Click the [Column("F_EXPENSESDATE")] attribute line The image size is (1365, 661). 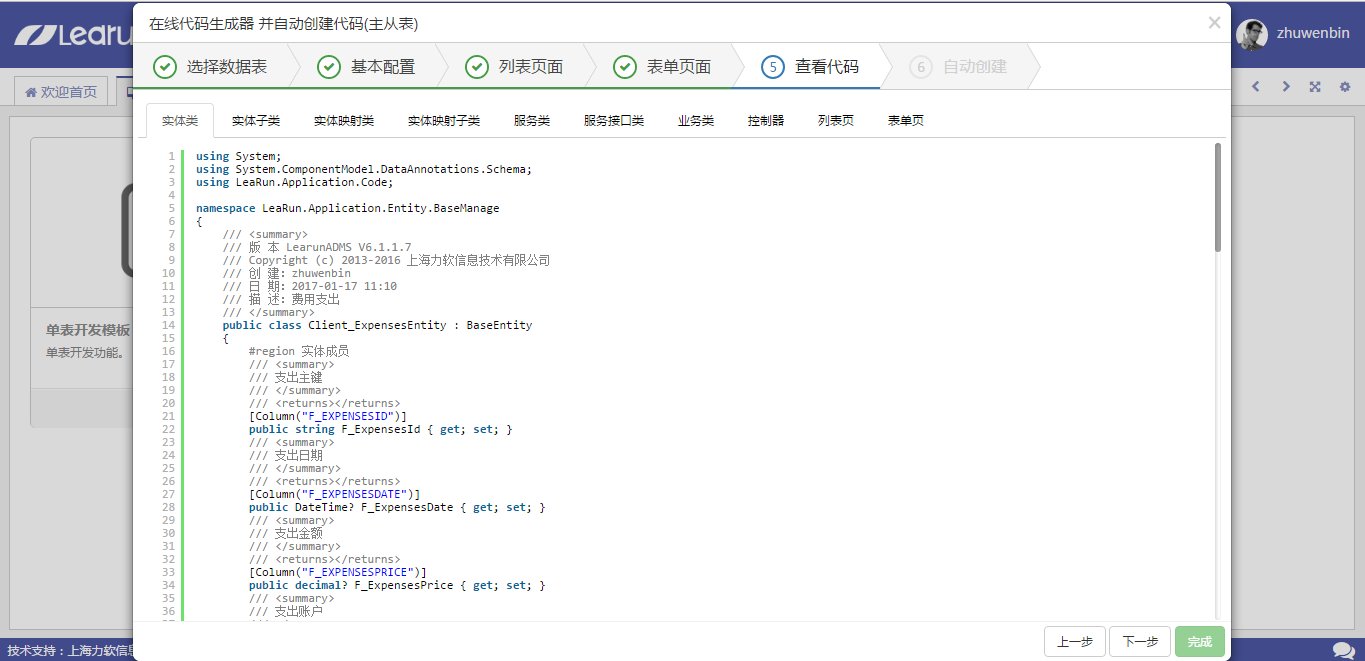point(335,494)
